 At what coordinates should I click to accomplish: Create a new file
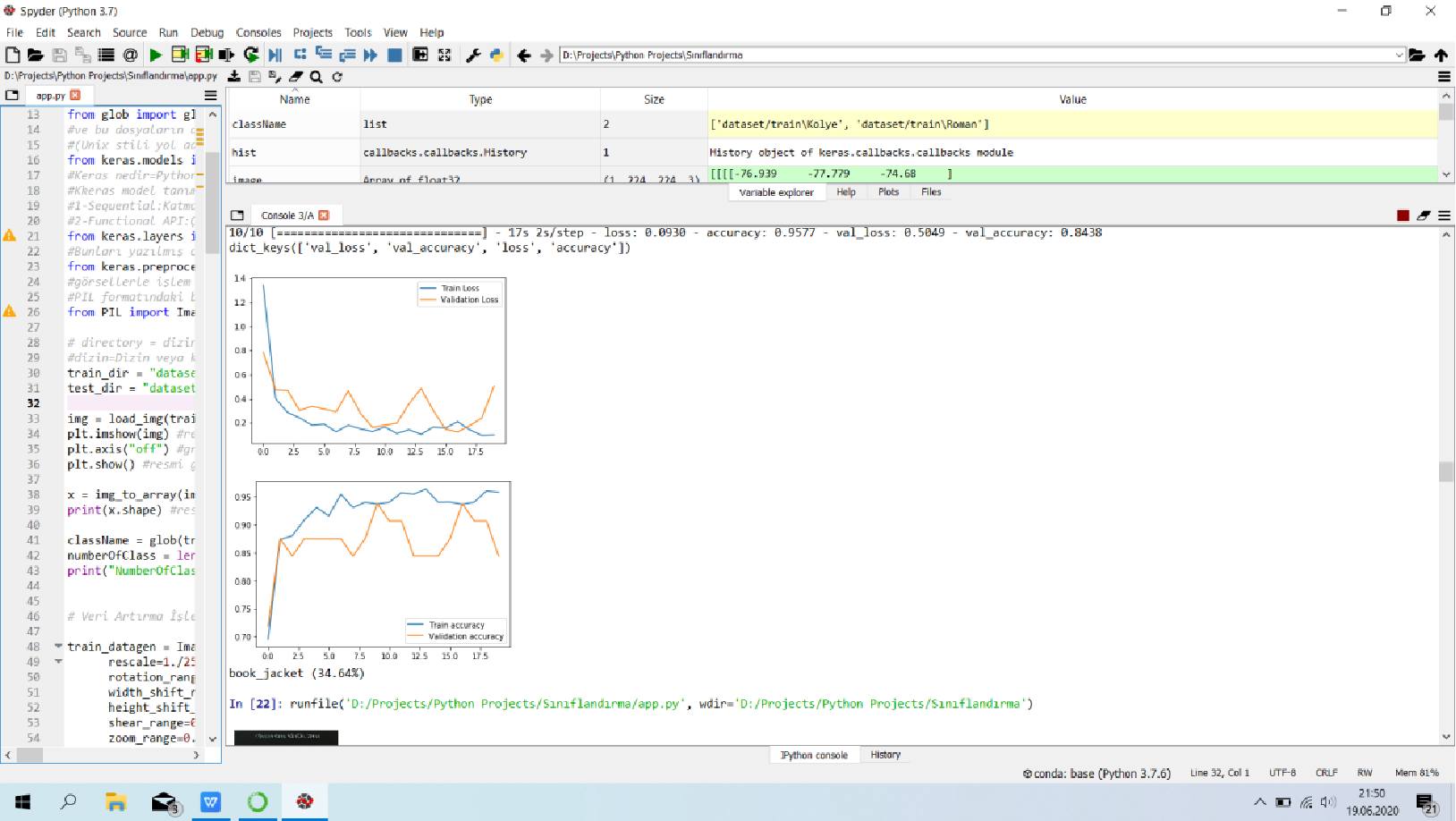(x=13, y=55)
